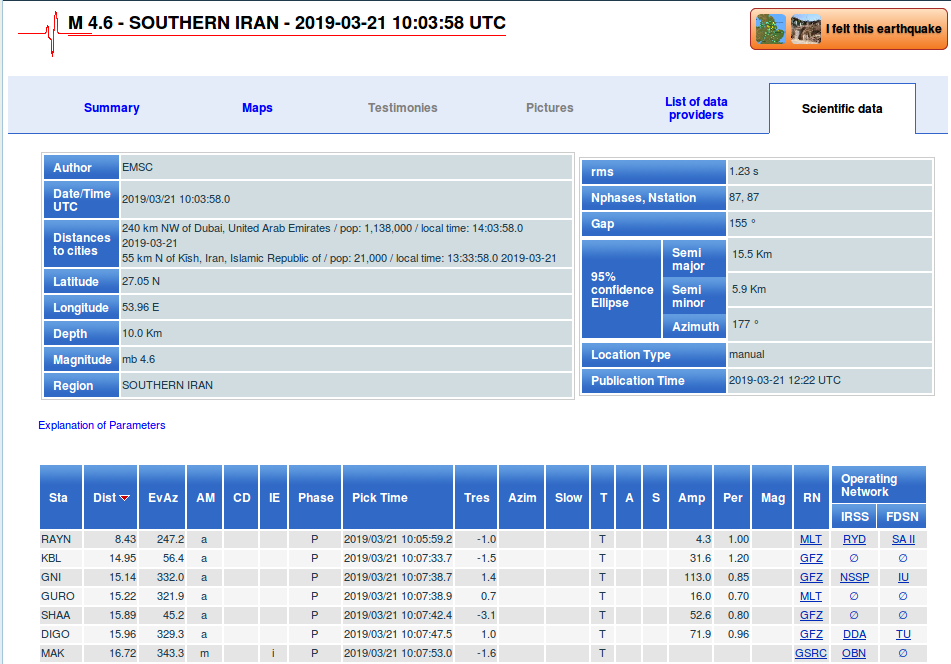This screenshot has height=664, width=951.
Task: Sort table by the Dist column header
Action: 104,498
